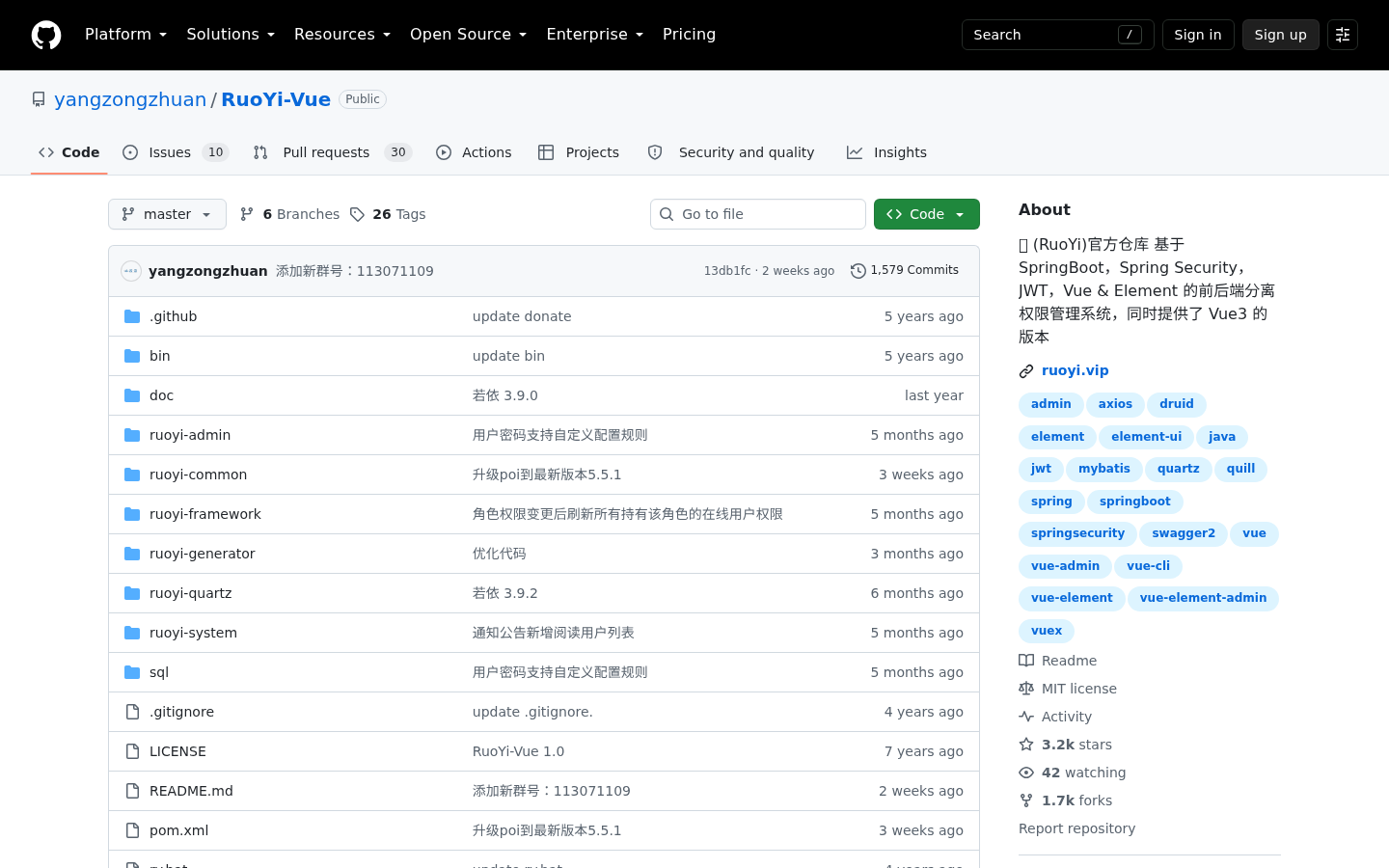Open the Pricing link
The width and height of the screenshot is (1389, 868).
coord(689,35)
